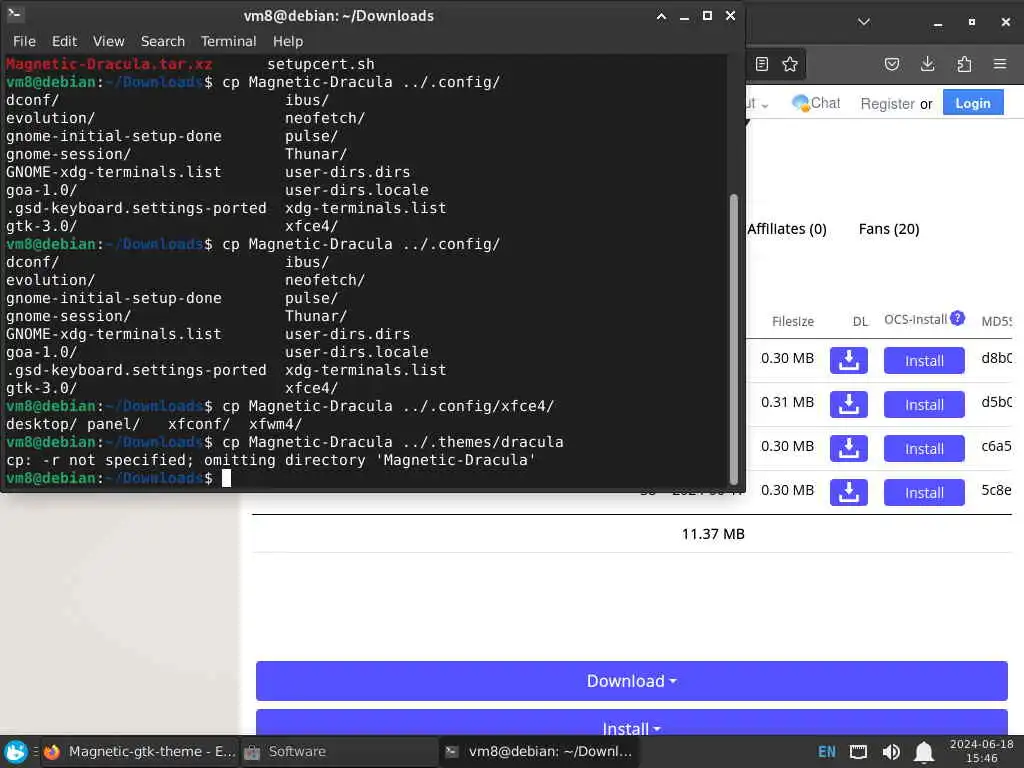
Task: Switch to Firefox Magnetic-gtk-theme taskbar item
Action: coord(140,752)
